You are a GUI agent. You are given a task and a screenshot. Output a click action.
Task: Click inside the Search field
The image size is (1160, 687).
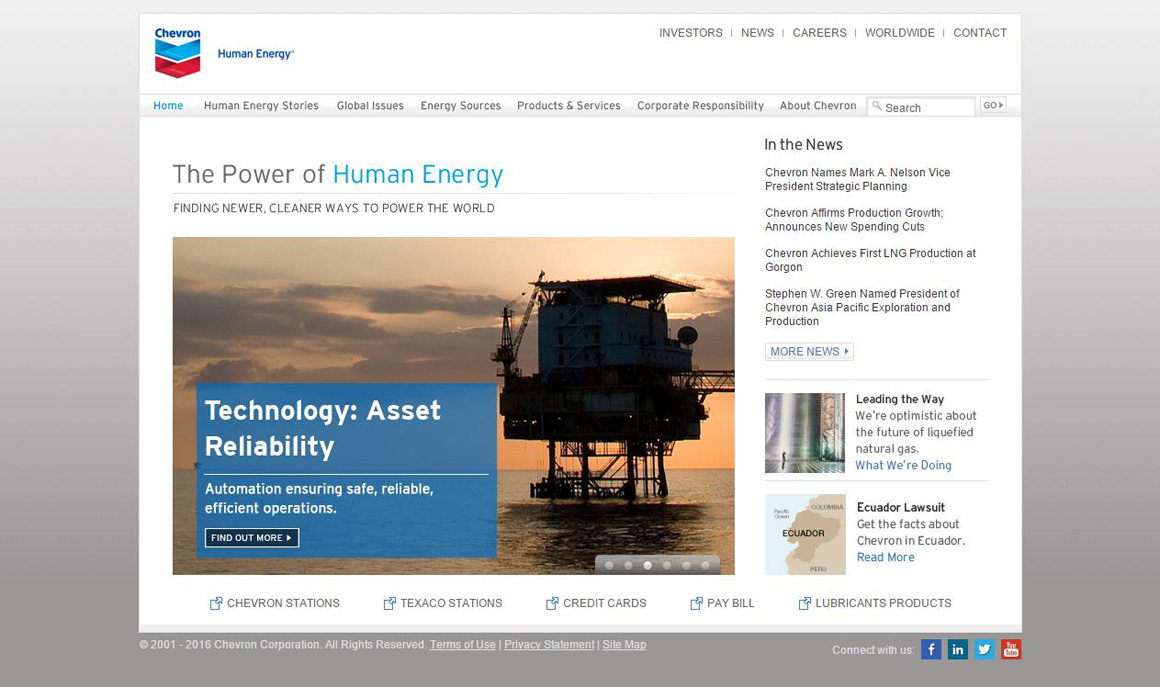click(x=921, y=106)
